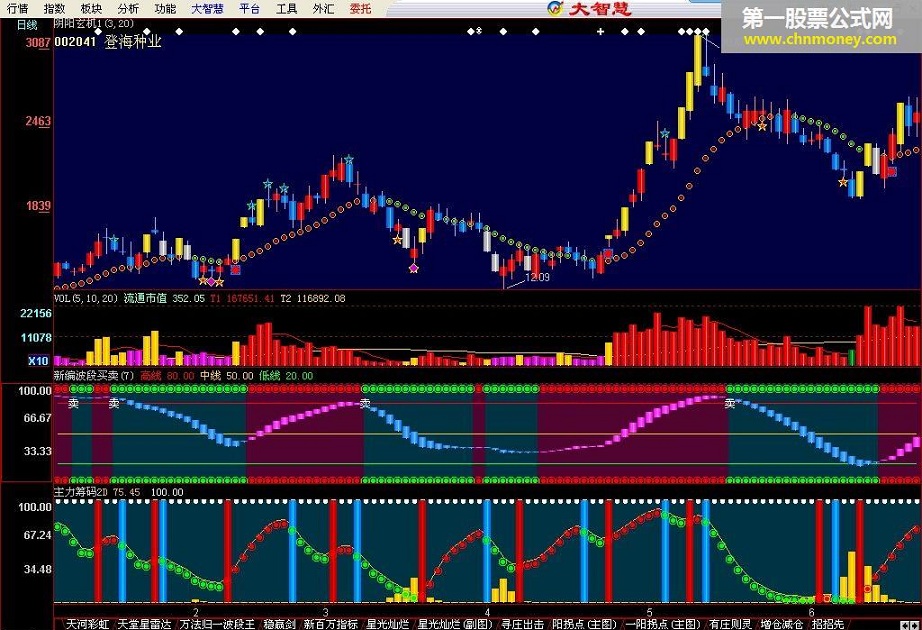Open the 行情 menu

[18, 8]
